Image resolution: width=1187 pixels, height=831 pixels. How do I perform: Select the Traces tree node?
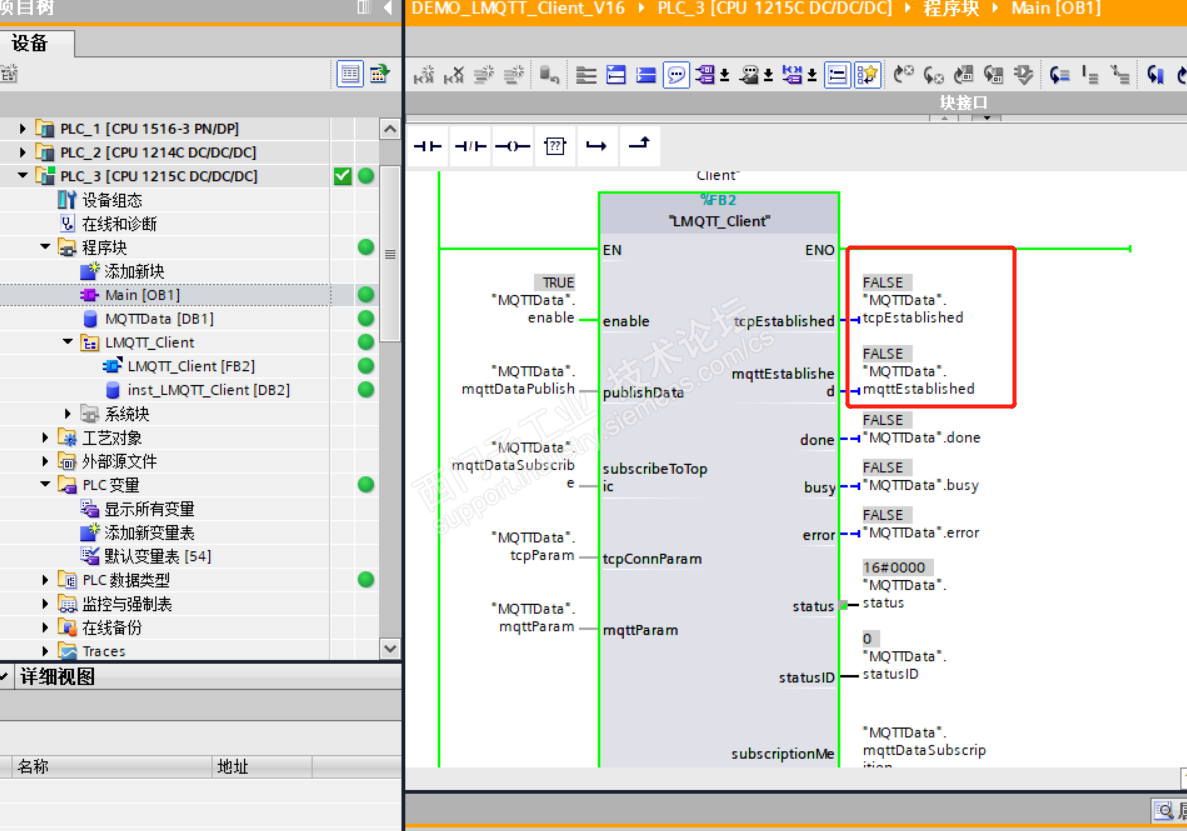(104, 652)
